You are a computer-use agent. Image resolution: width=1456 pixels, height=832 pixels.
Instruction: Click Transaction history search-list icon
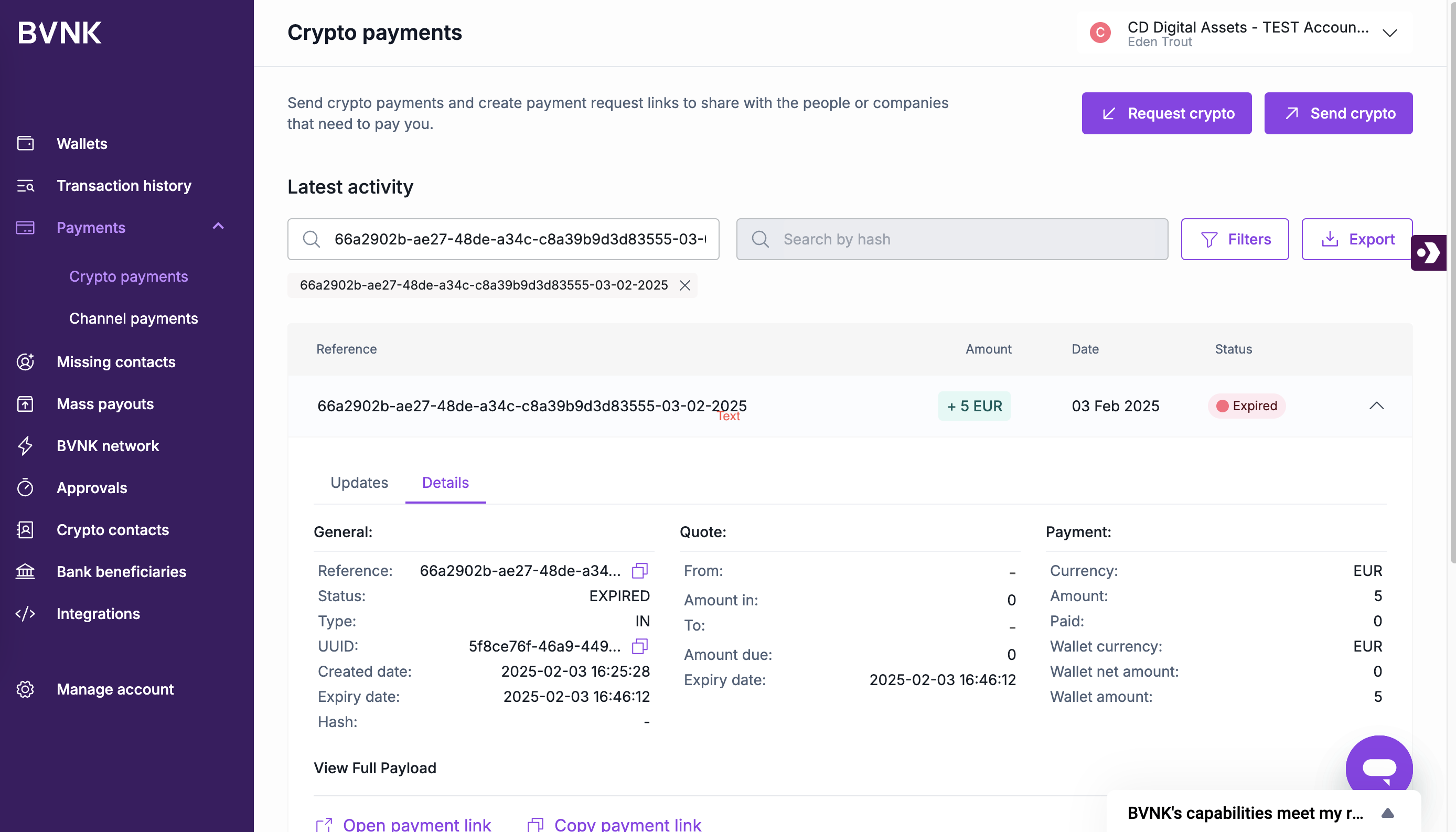pyautogui.click(x=25, y=186)
